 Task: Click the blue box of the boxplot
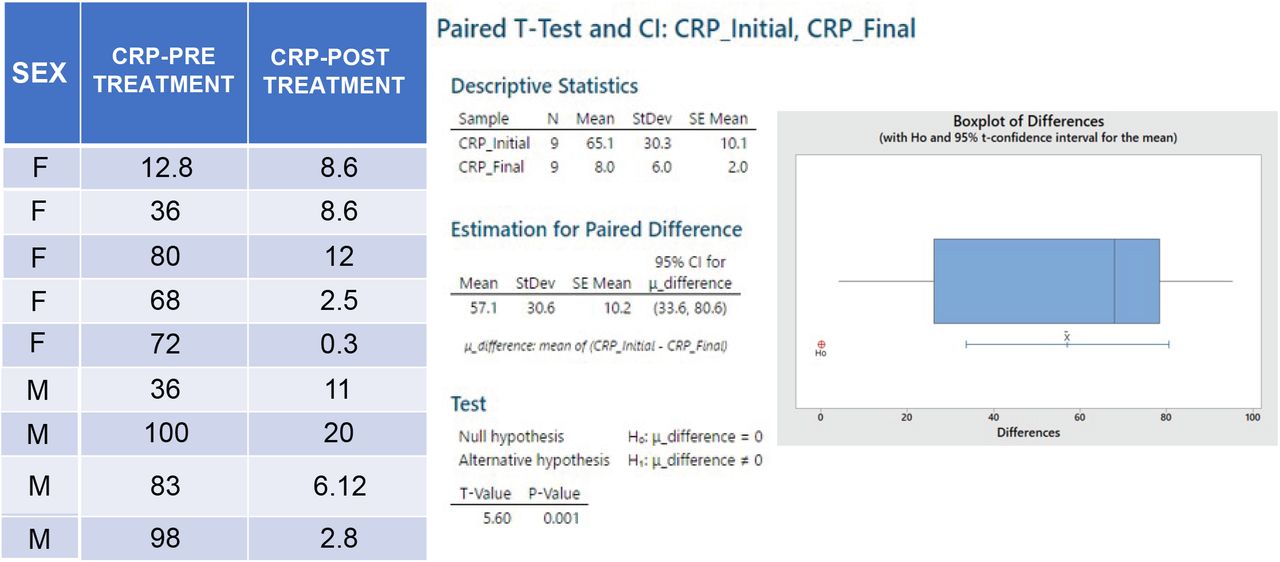pyautogui.click(x=1046, y=281)
